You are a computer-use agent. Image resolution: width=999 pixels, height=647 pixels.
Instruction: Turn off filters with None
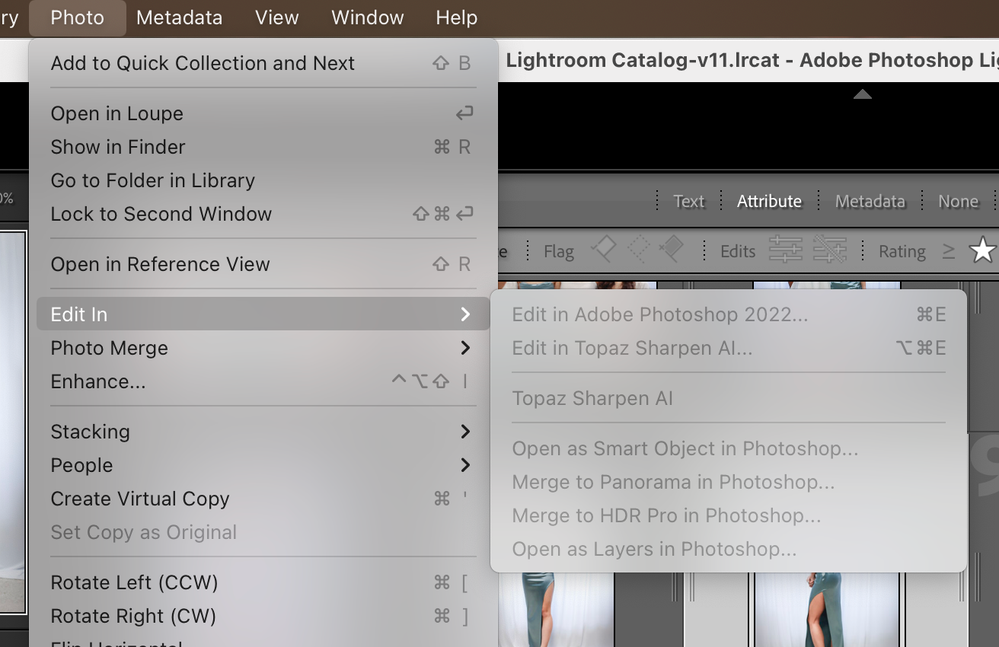coord(957,201)
